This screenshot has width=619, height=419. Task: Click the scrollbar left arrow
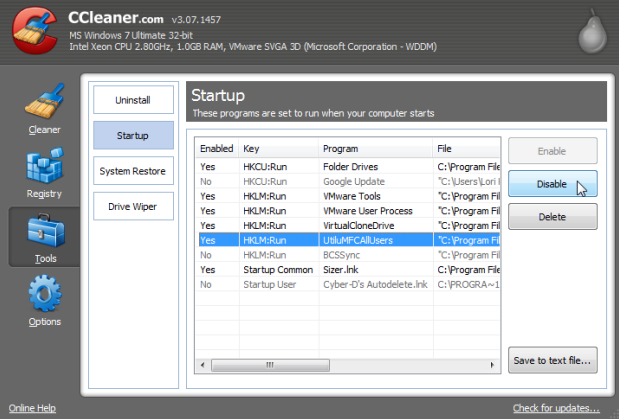tap(203, 365)
